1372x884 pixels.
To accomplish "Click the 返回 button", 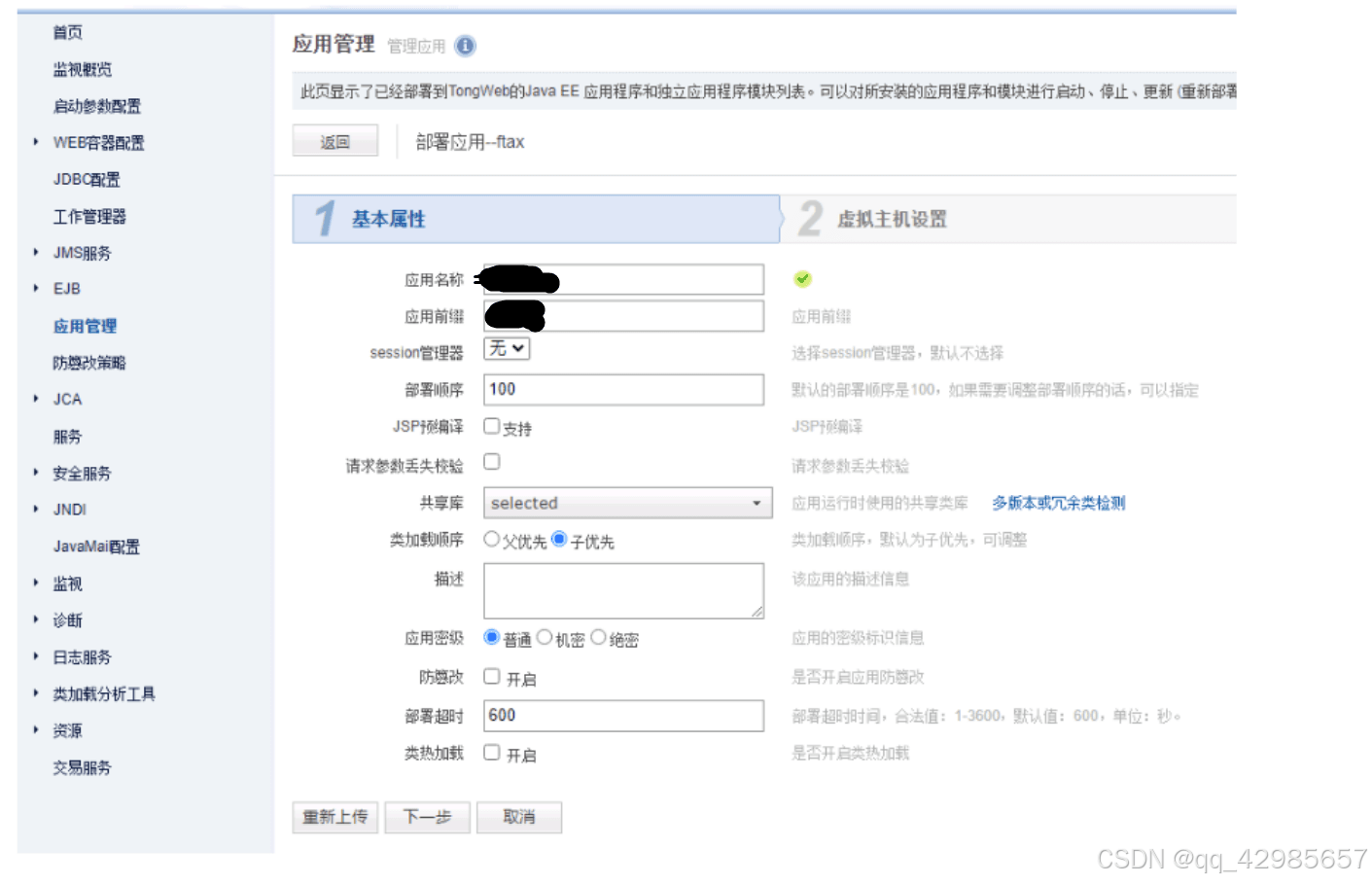I will coord(334,140).
